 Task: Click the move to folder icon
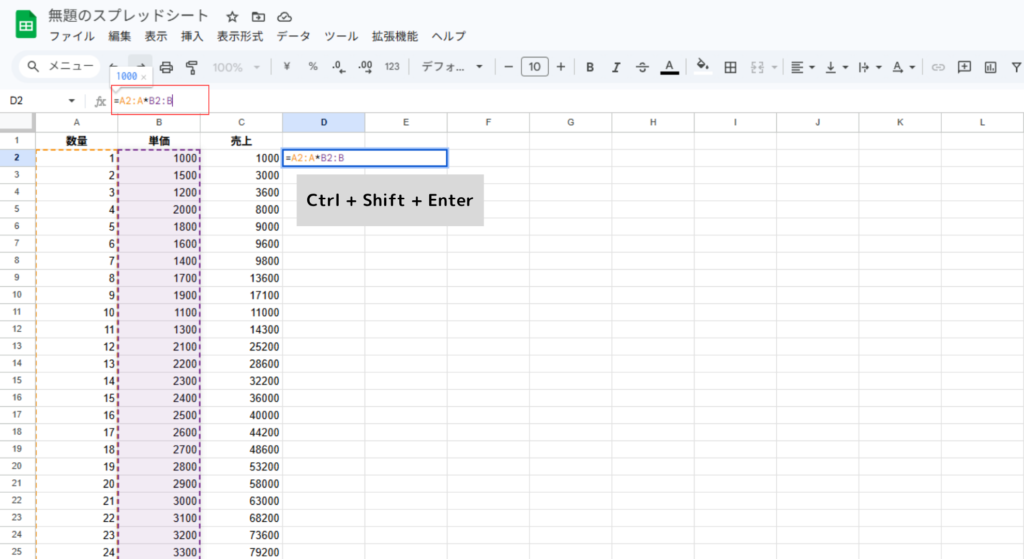click(x=258, y=17)
